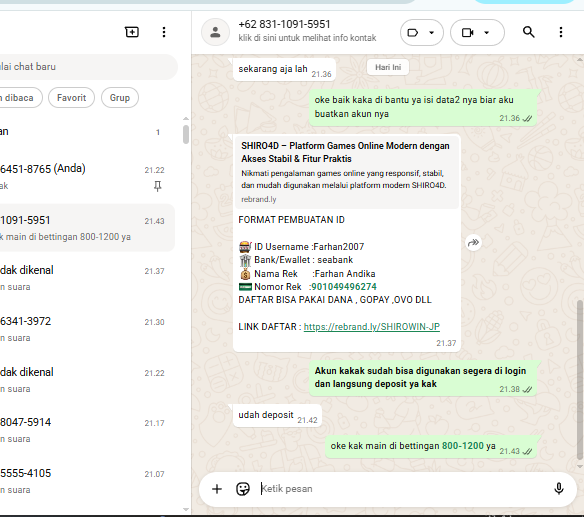Click the 'Bank/Ewallet : seabank' line
The height and width of the screenshot is (517, 584).
point(296,260)
